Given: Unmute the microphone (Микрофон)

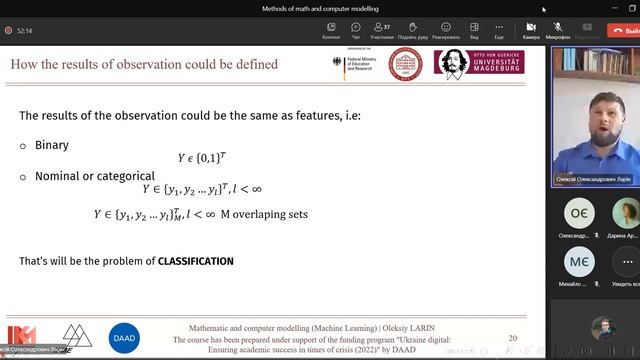Looking at the screenshot, I should click(558, 31).
